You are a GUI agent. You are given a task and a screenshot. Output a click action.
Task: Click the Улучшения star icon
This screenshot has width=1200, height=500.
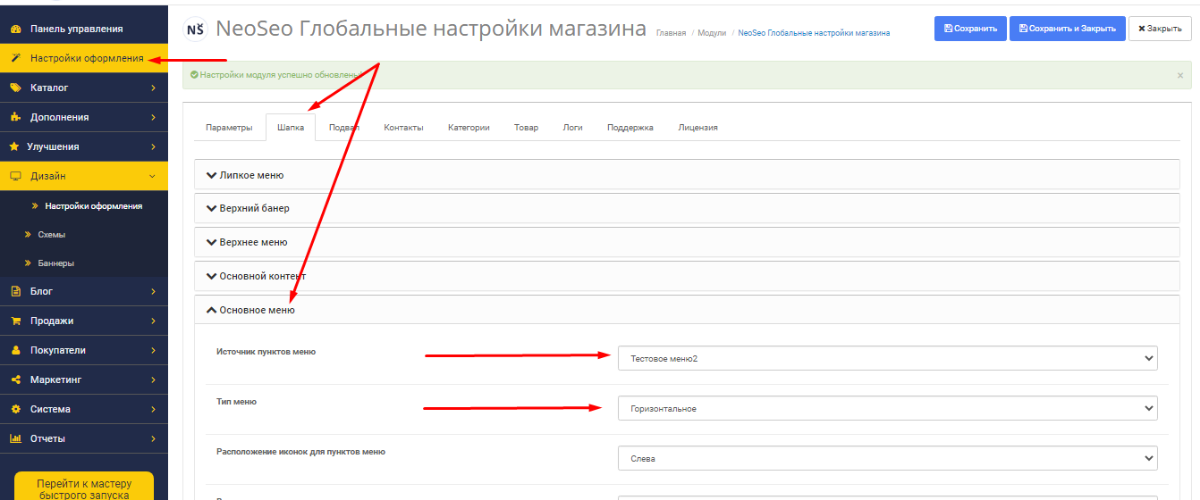(x=15, y=146)
